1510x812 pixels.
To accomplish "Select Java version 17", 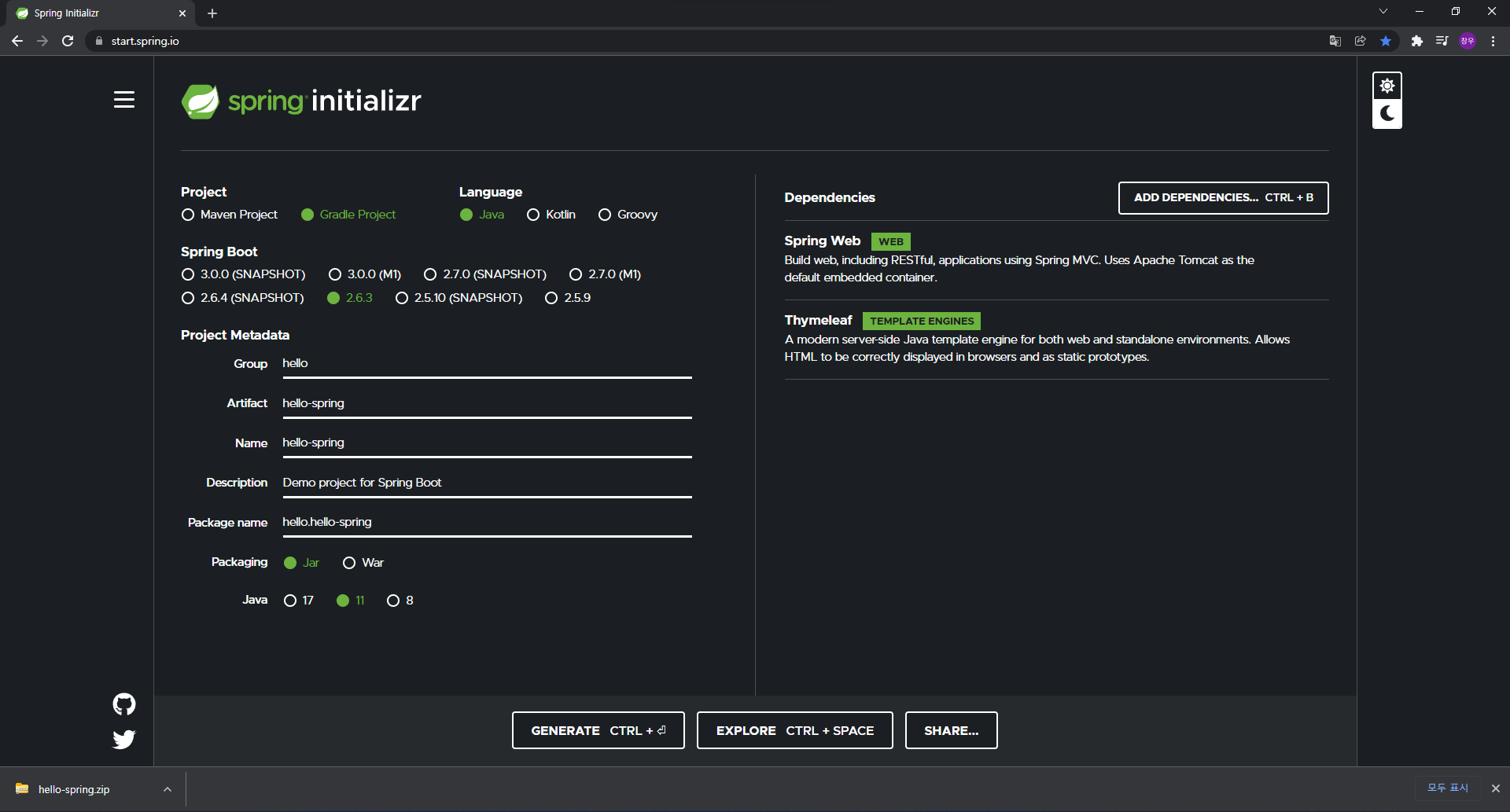I will (299, 601).
